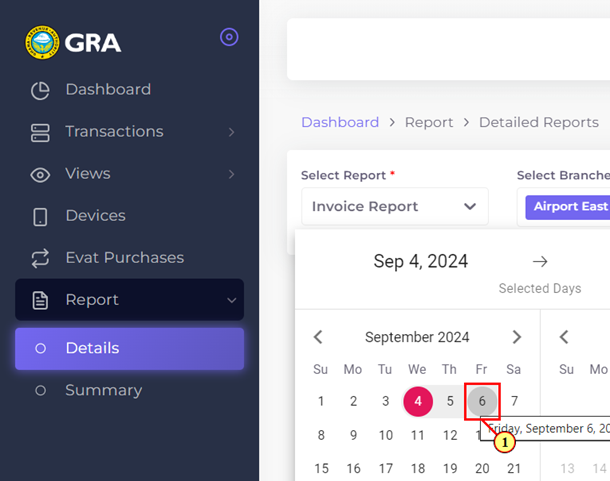The width and height of the screenshot is (610, 481).
Task: Click the Views eye icon
Action: (40, 175)
